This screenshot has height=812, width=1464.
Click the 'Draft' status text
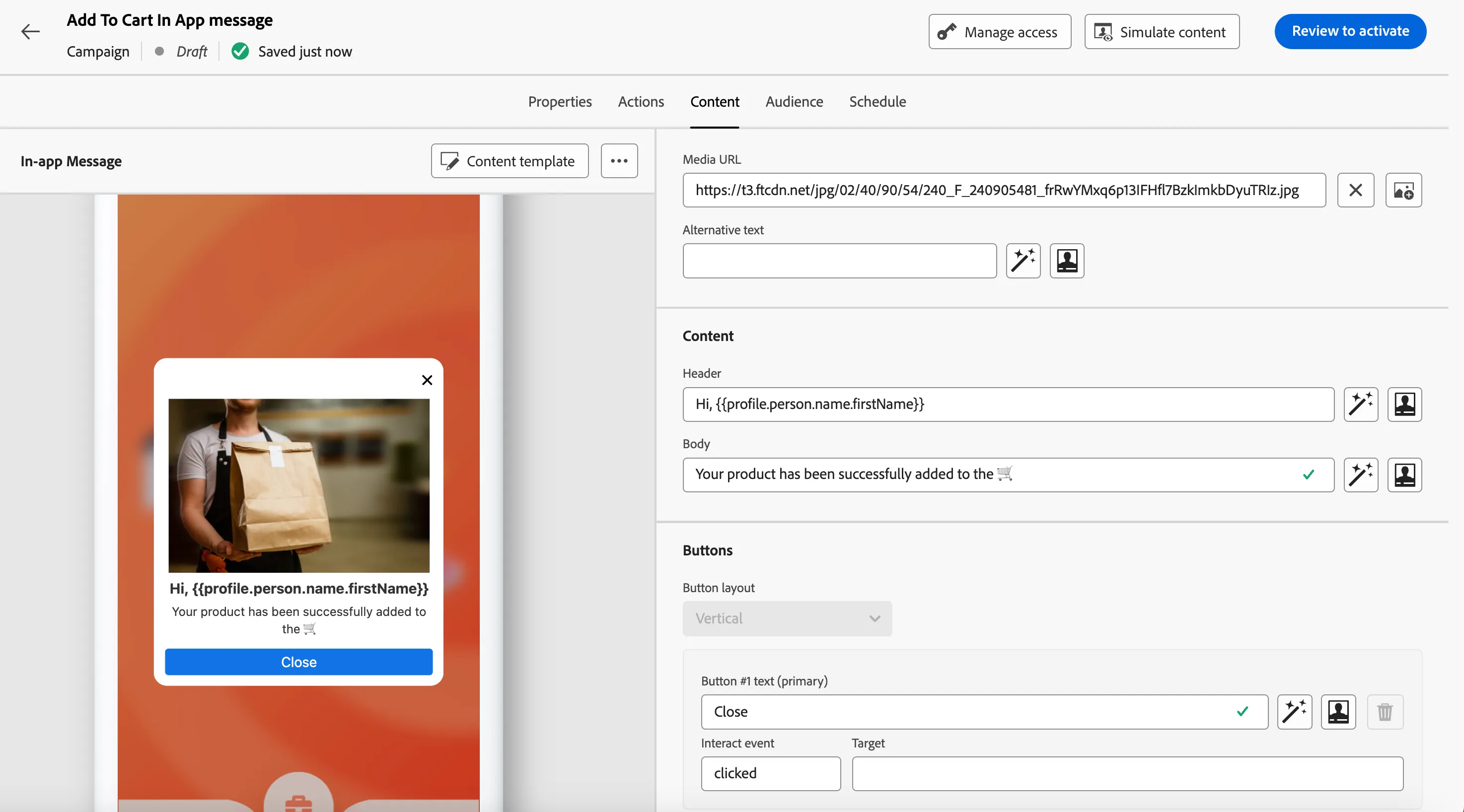pos(192,52)
